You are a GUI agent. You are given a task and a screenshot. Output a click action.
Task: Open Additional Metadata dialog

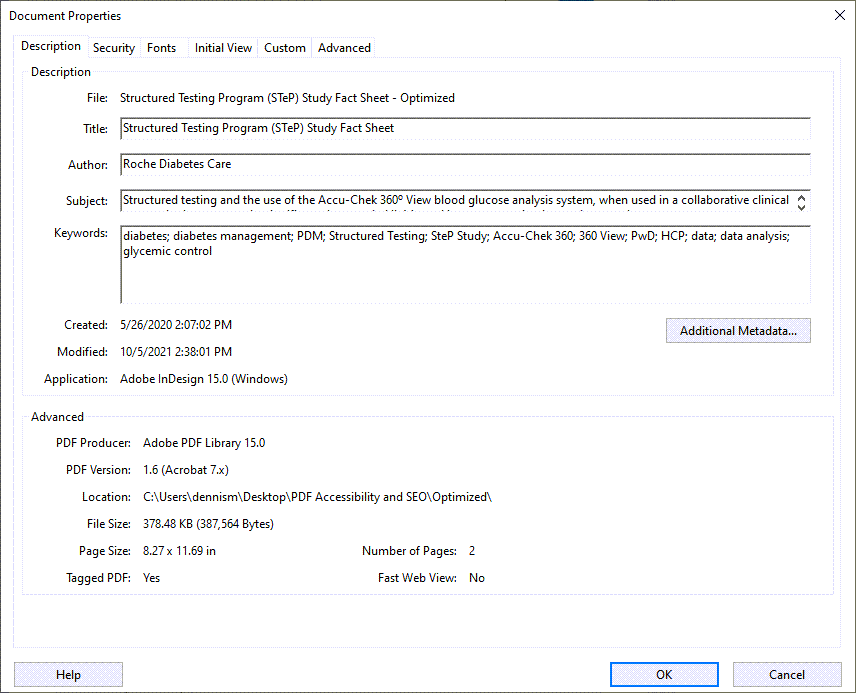click(738, 331)
